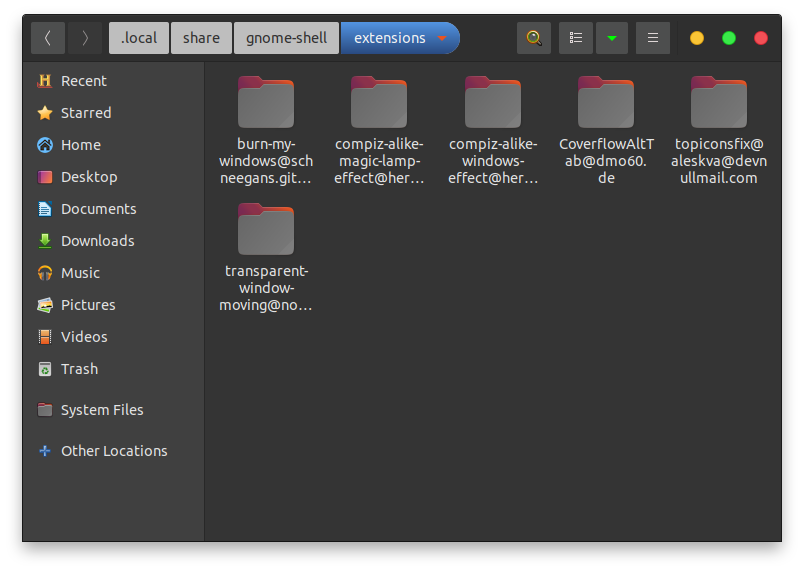Go to Home in the sidebar
Screen dimensions: 804x572
coord(113,145)
